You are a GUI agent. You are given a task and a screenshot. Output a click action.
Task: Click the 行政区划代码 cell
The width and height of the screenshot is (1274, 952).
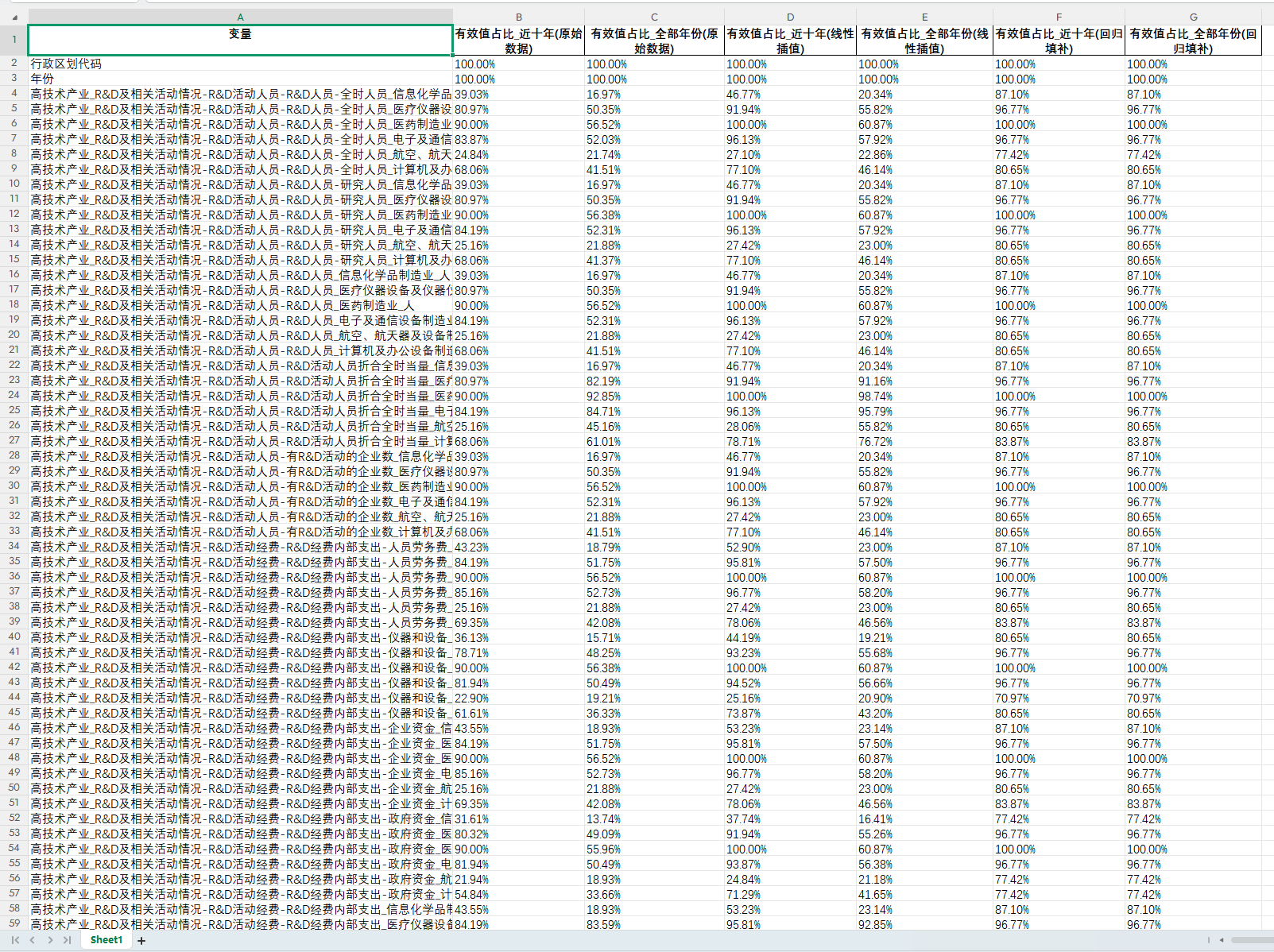coord(240,64)
